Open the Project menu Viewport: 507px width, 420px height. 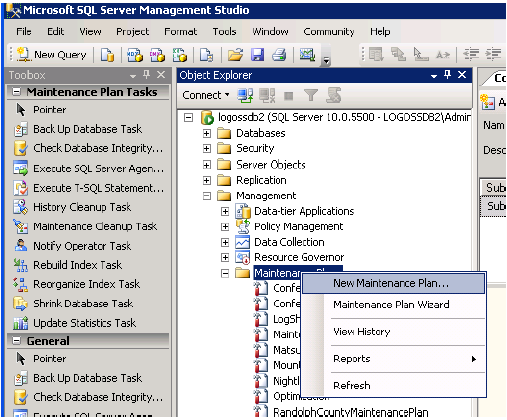click(x=132, y=32)
